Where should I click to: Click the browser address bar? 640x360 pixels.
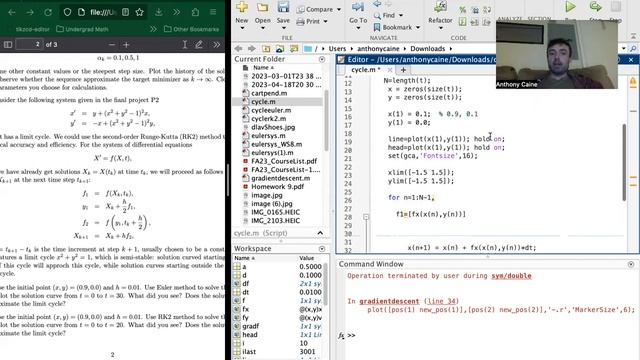pos(103,12)
